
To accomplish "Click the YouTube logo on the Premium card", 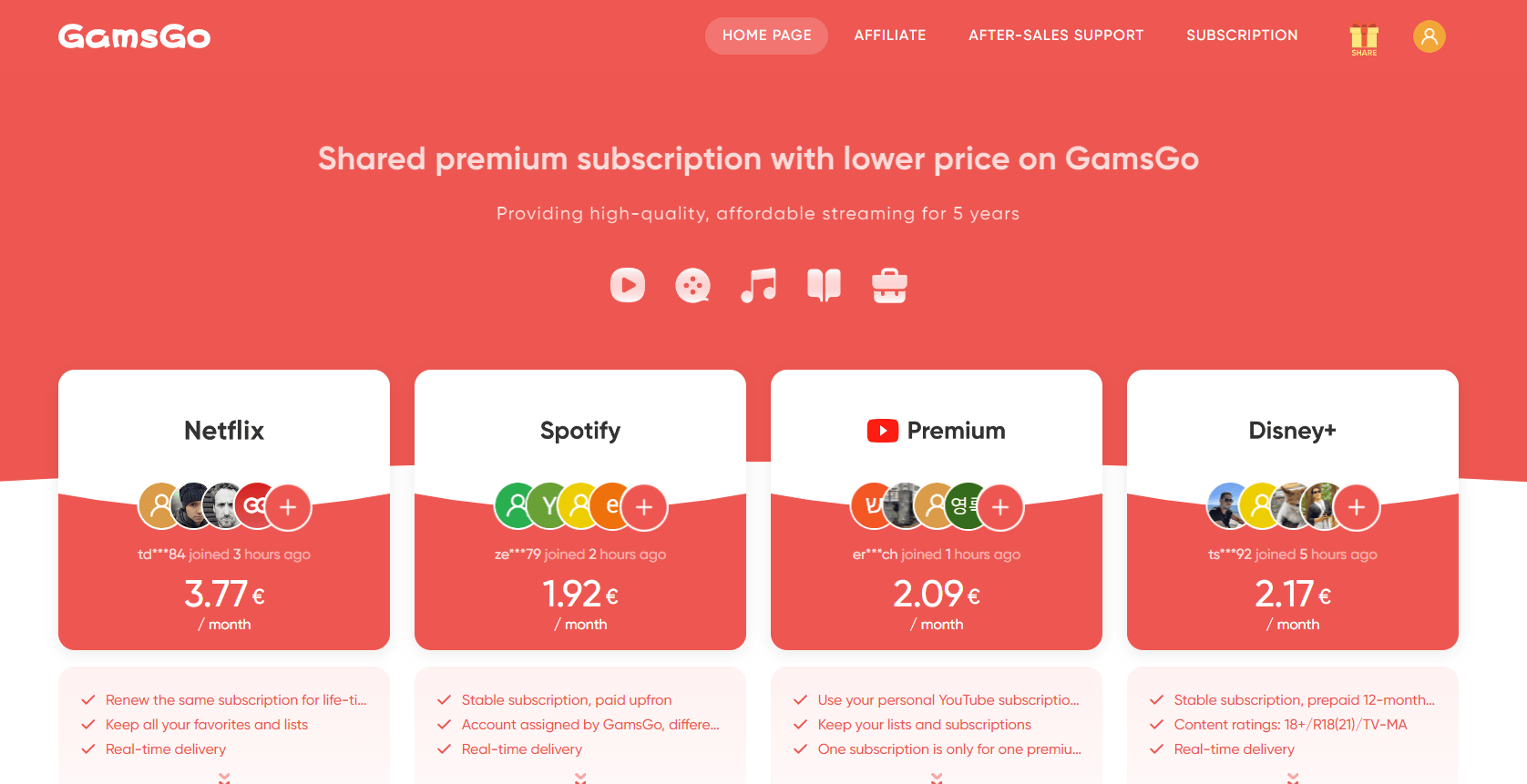I will coord(882,430).
